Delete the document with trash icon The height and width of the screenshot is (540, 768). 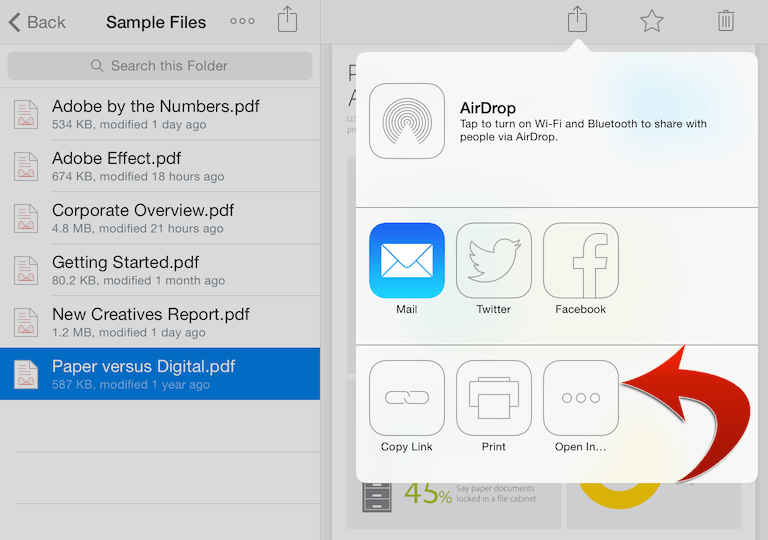(x=725, y=21)
